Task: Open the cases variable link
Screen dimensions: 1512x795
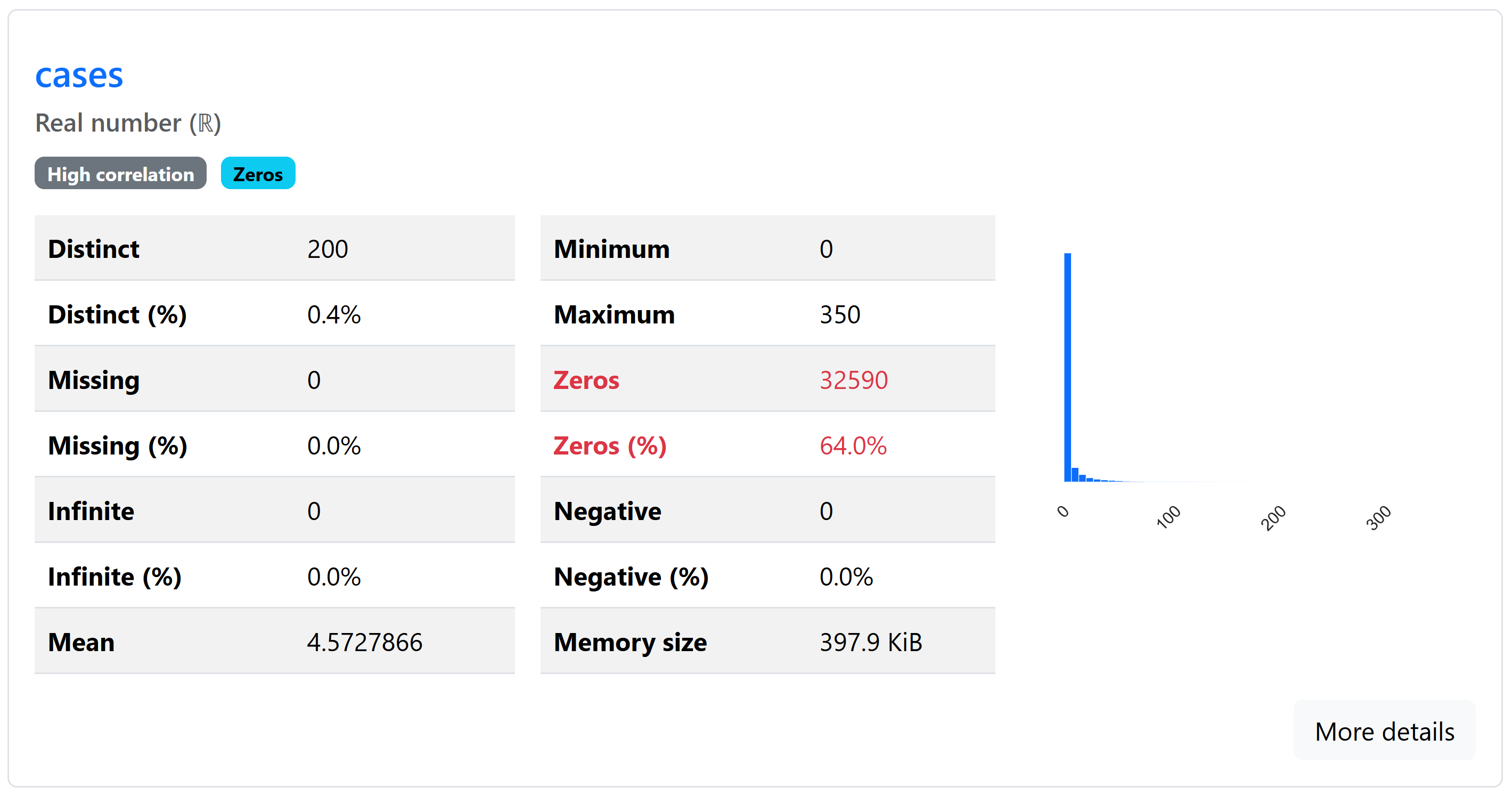Action: (79, 76)
